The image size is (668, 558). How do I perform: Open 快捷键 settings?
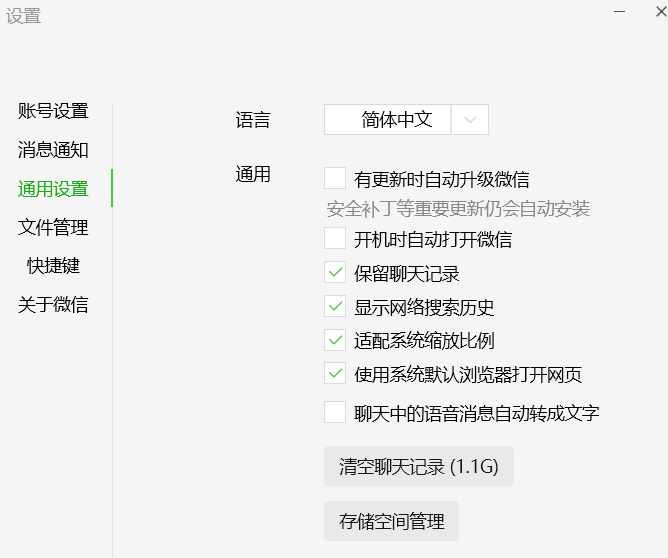coord(53,266)
